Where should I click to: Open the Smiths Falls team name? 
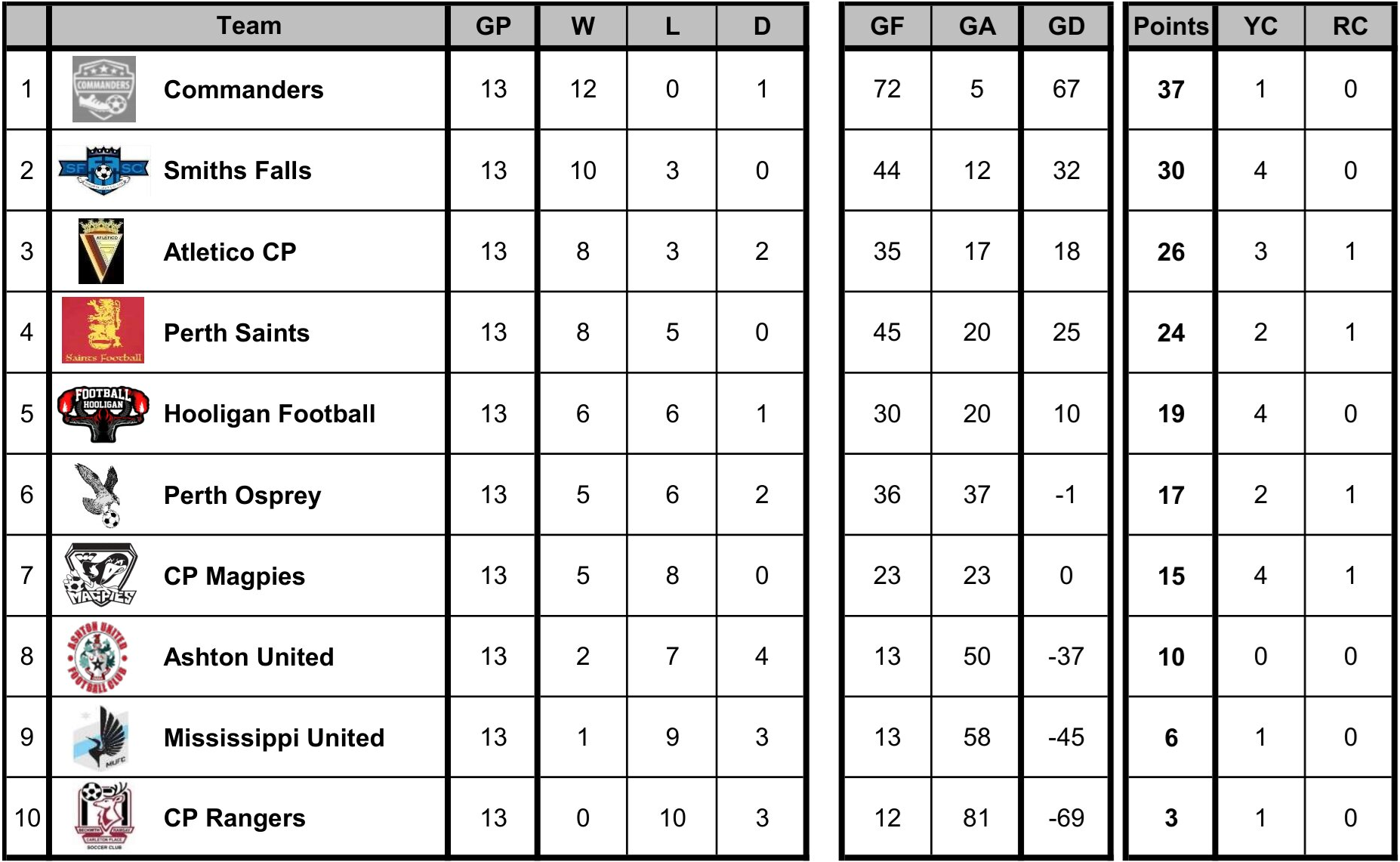tap(237, 171)
